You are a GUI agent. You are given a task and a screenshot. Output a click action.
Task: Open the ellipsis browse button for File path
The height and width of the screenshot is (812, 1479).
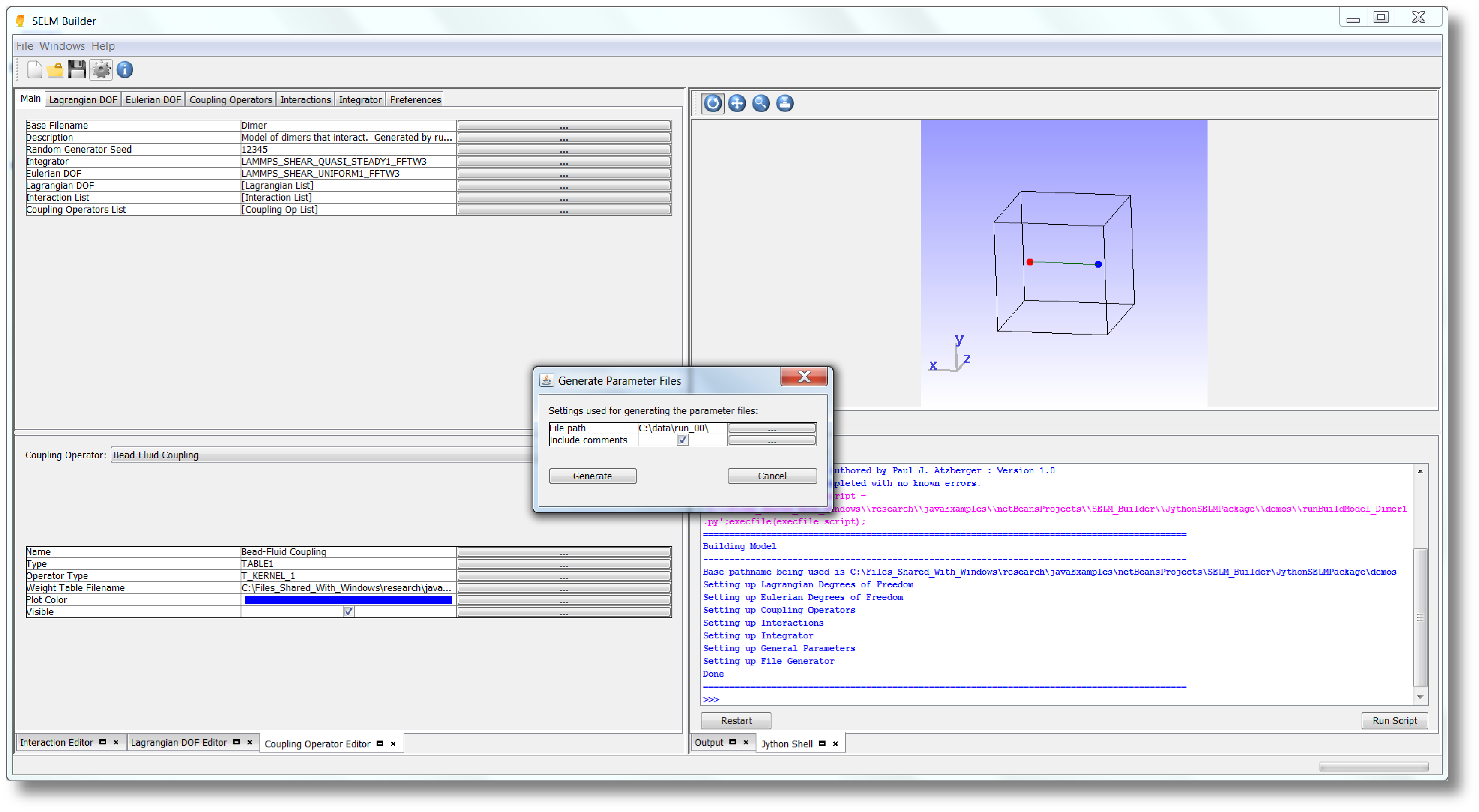tap(772, 429)
